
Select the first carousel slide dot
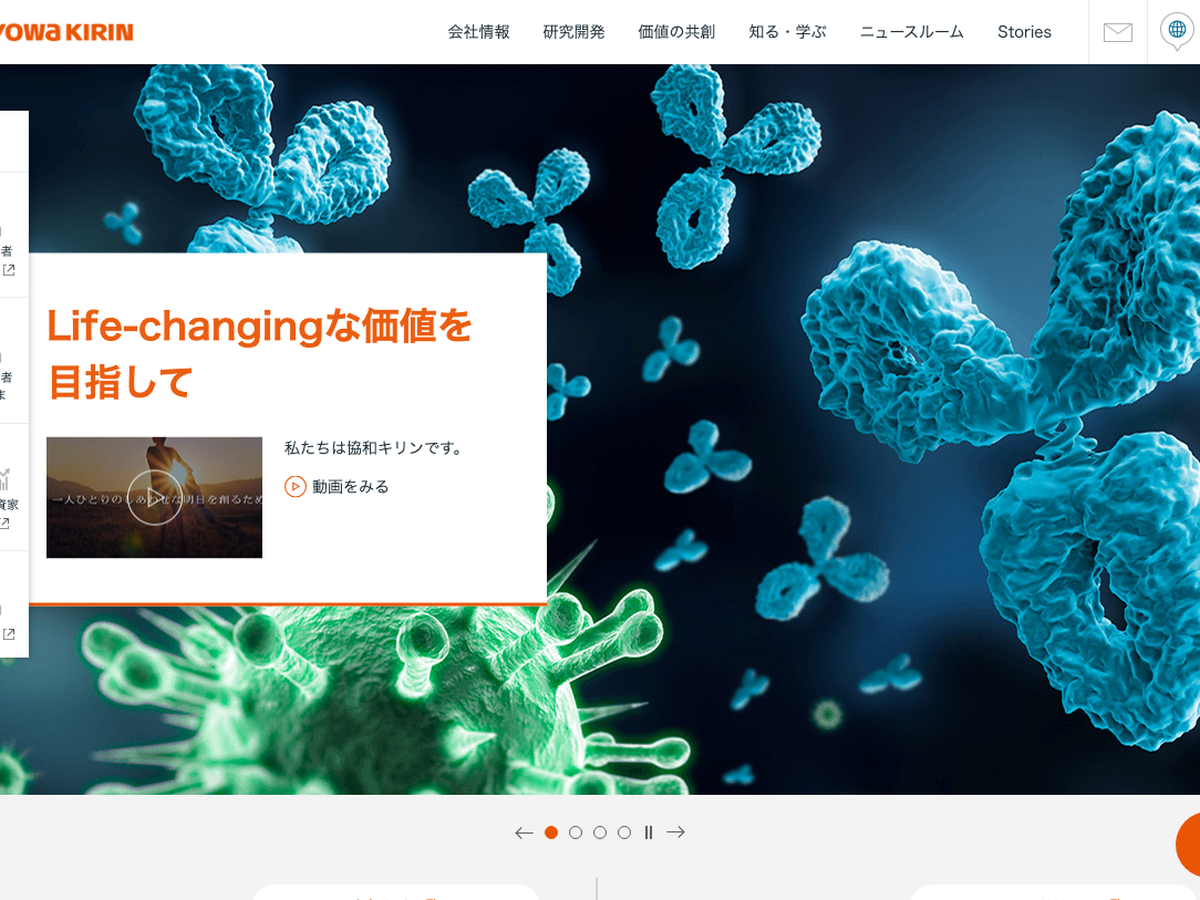(x=551, y=832)
